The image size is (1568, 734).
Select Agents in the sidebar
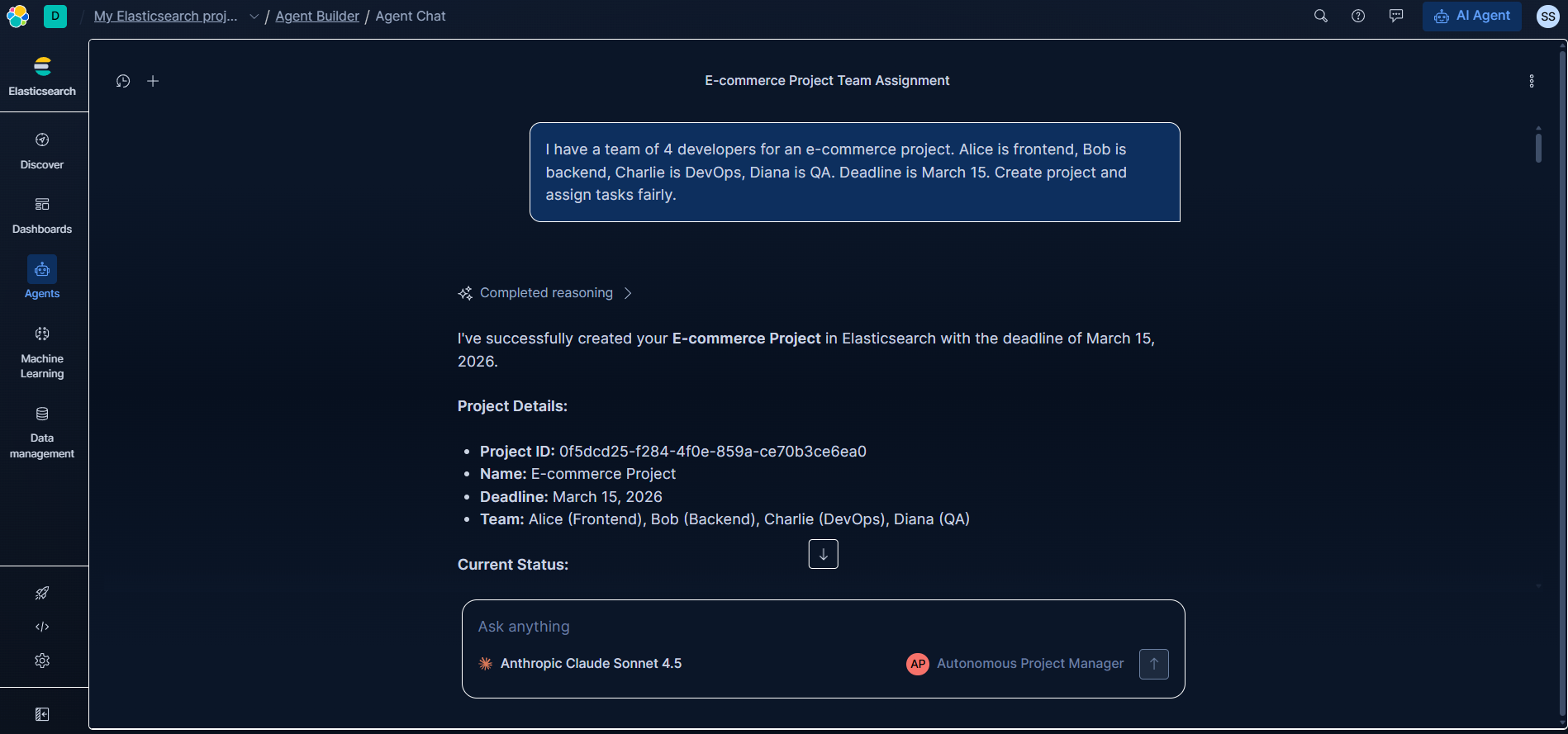click(42, 278)
